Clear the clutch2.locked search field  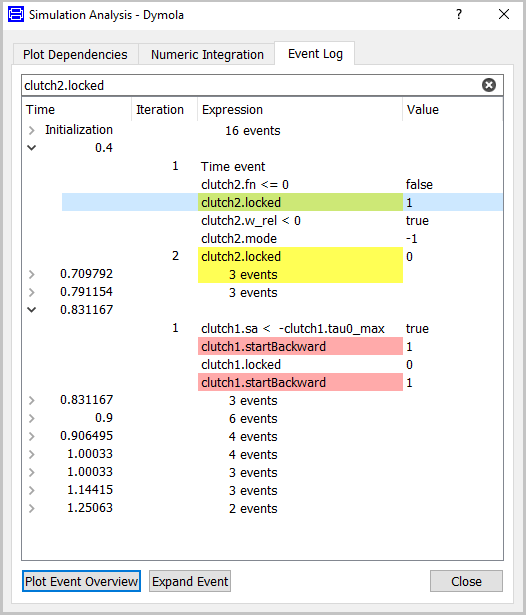click(x=488, y=85)
